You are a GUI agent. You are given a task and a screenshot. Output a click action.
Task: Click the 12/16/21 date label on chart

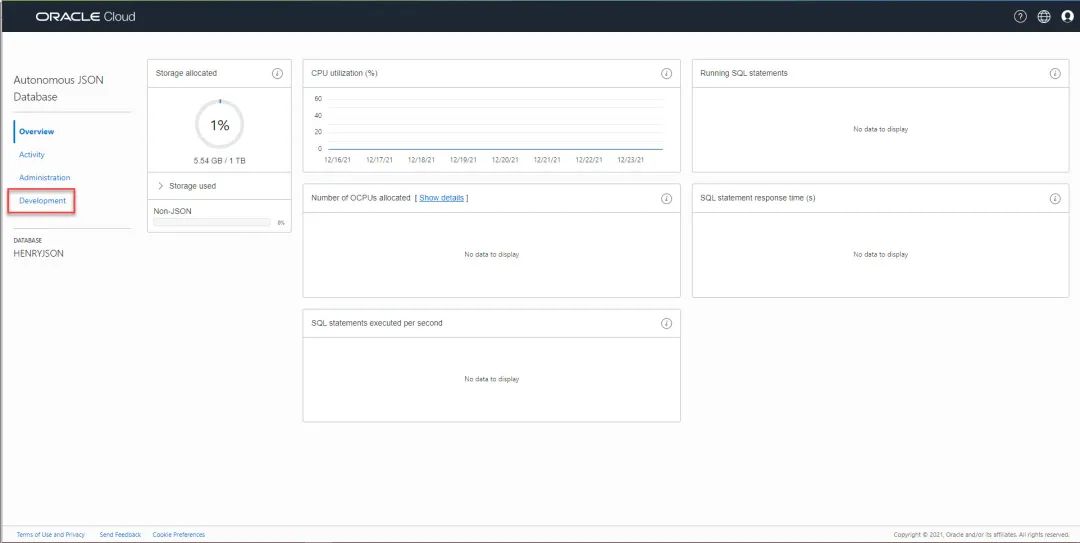click(338, 160)
